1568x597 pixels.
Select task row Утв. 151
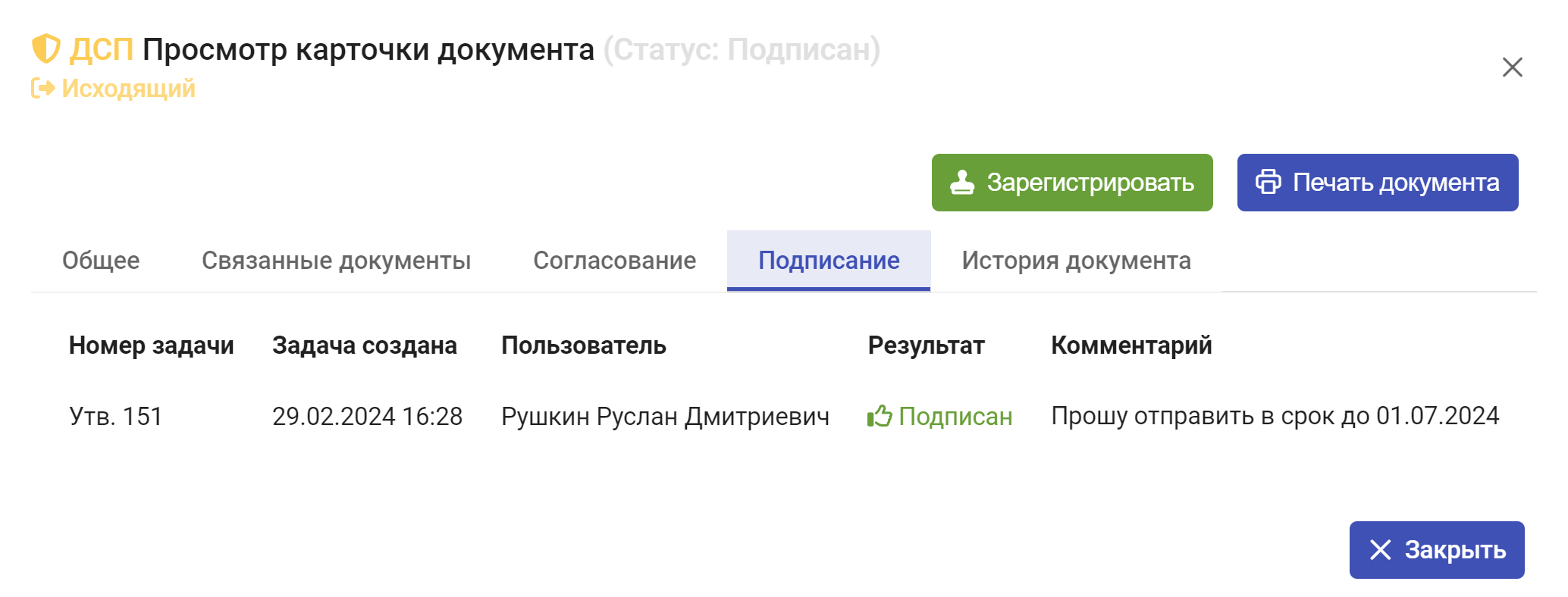coord(784,416)
